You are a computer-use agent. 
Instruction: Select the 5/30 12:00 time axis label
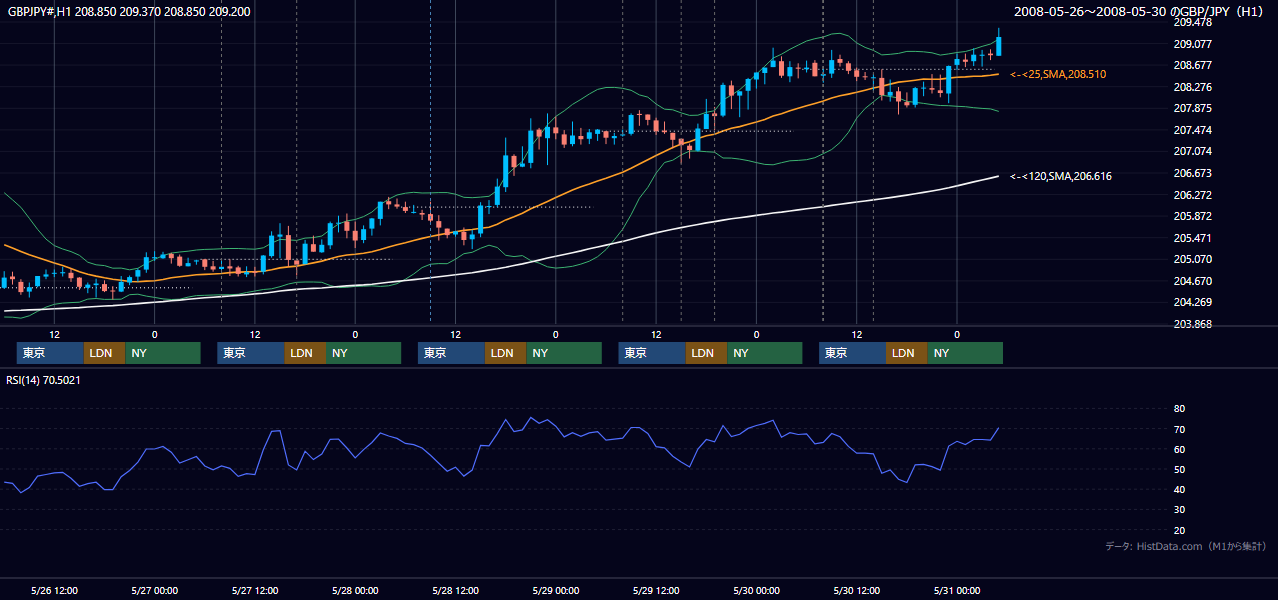856,590
